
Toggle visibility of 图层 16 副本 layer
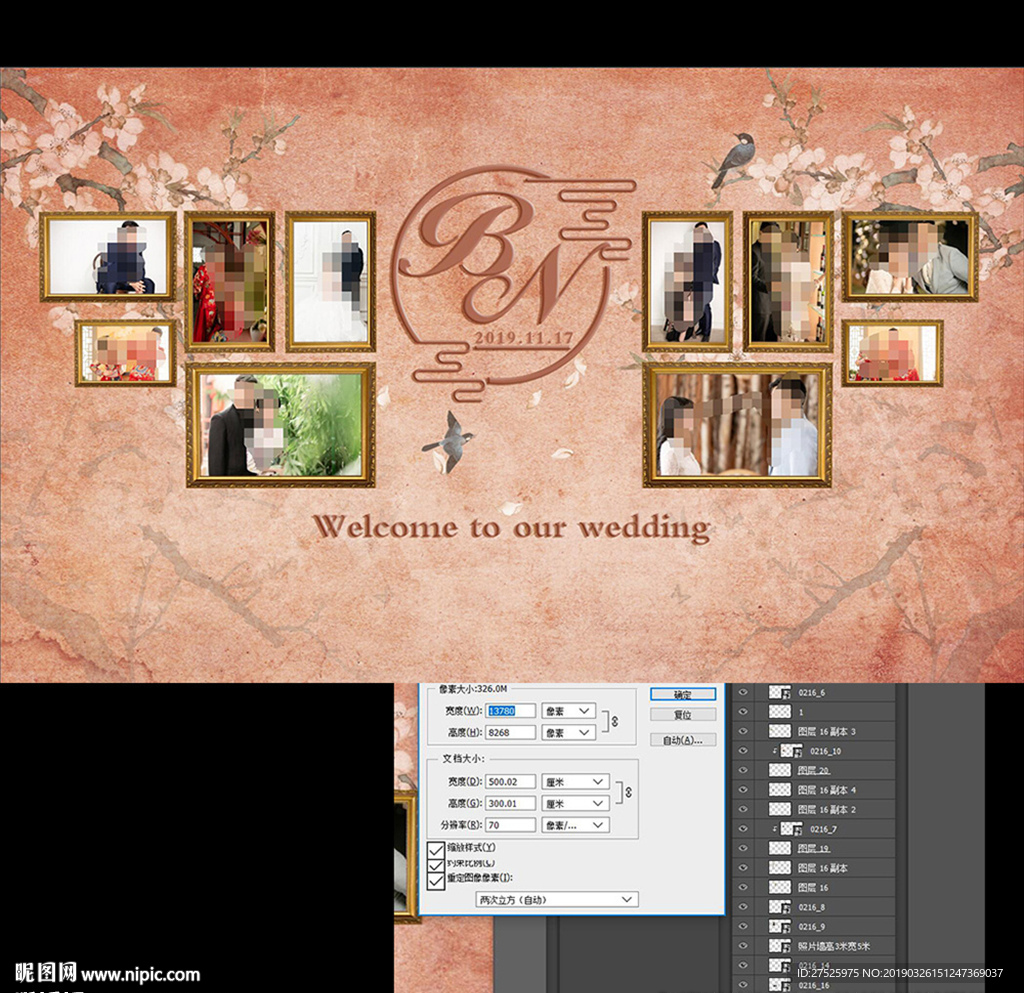click(743, 868)
